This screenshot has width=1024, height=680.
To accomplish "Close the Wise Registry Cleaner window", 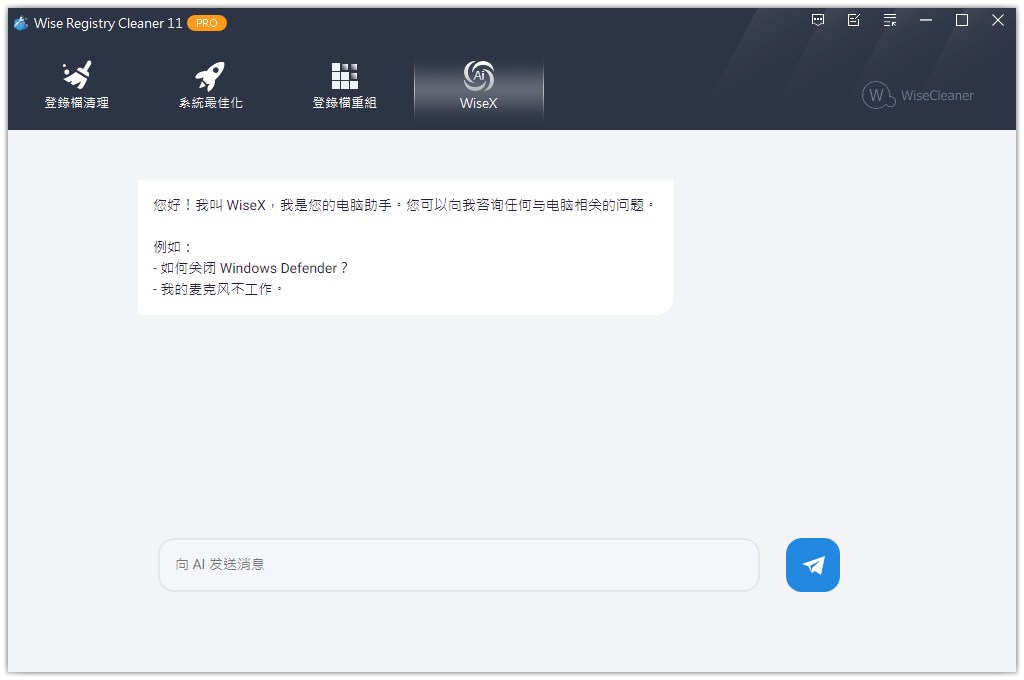I will click(997, 20).
